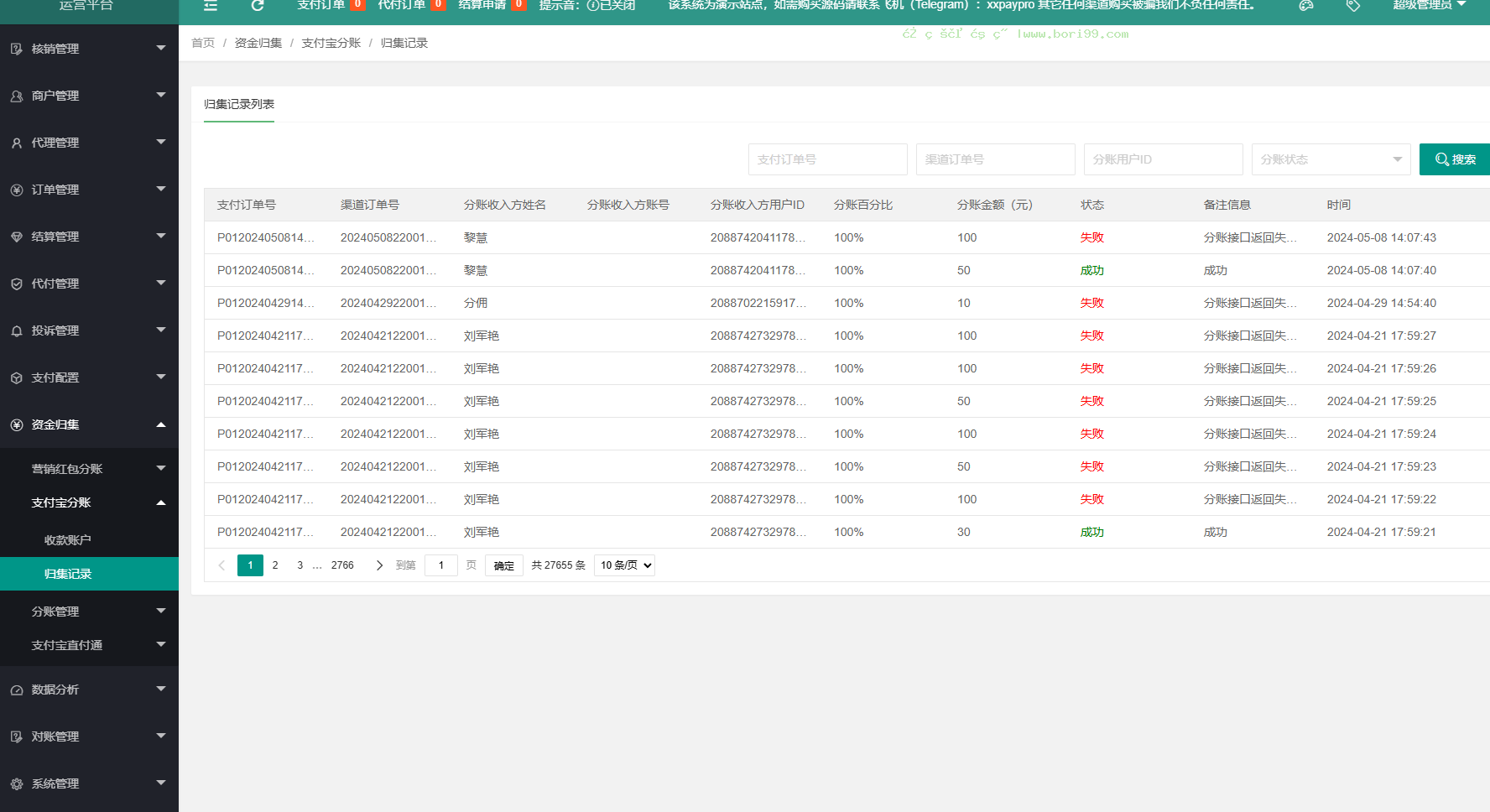Open the 数据分析 menu
The width and height of the screenshot is (1490, 812).
(x=89, y=690)
